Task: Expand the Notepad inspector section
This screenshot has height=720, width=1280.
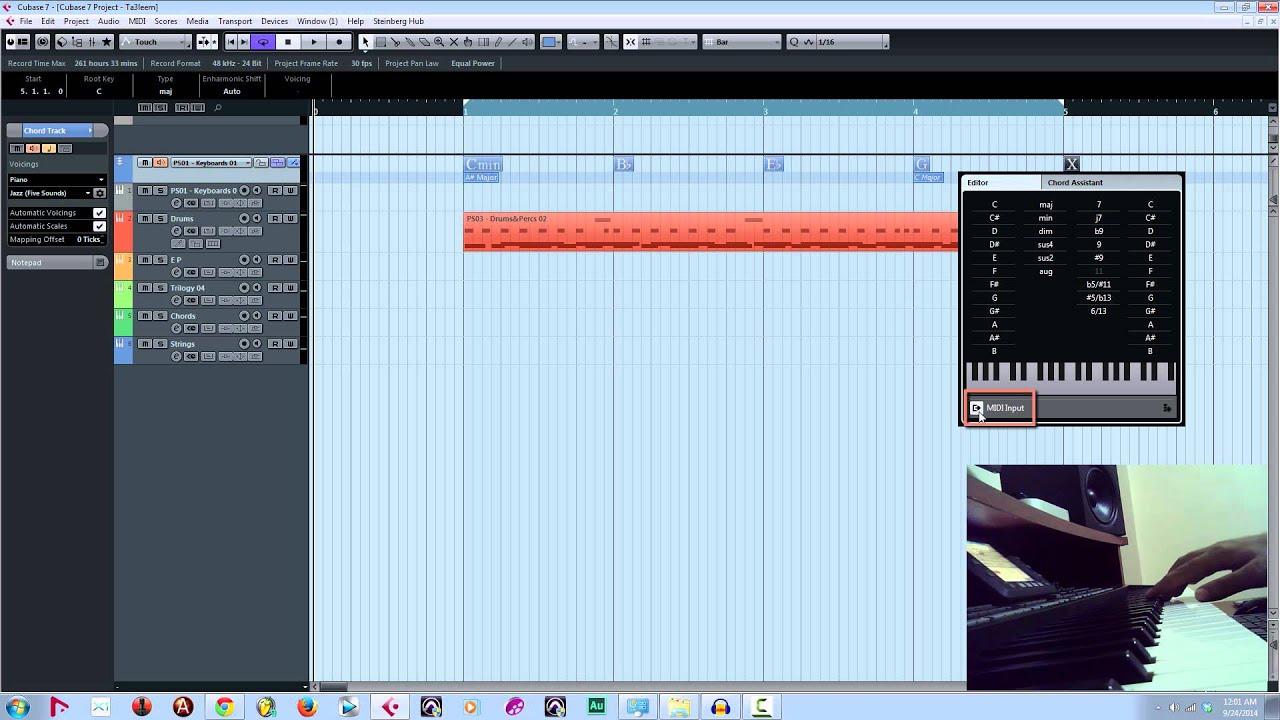Action: [x=56, y=262]
